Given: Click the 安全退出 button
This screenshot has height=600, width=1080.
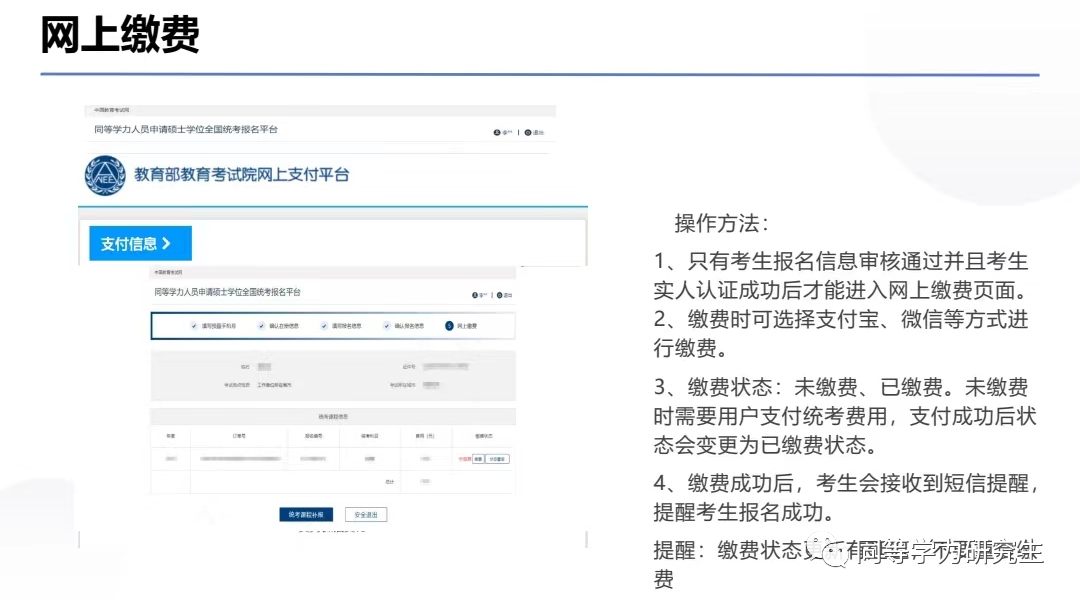Looking at the screenshot, I should (365, 514).
